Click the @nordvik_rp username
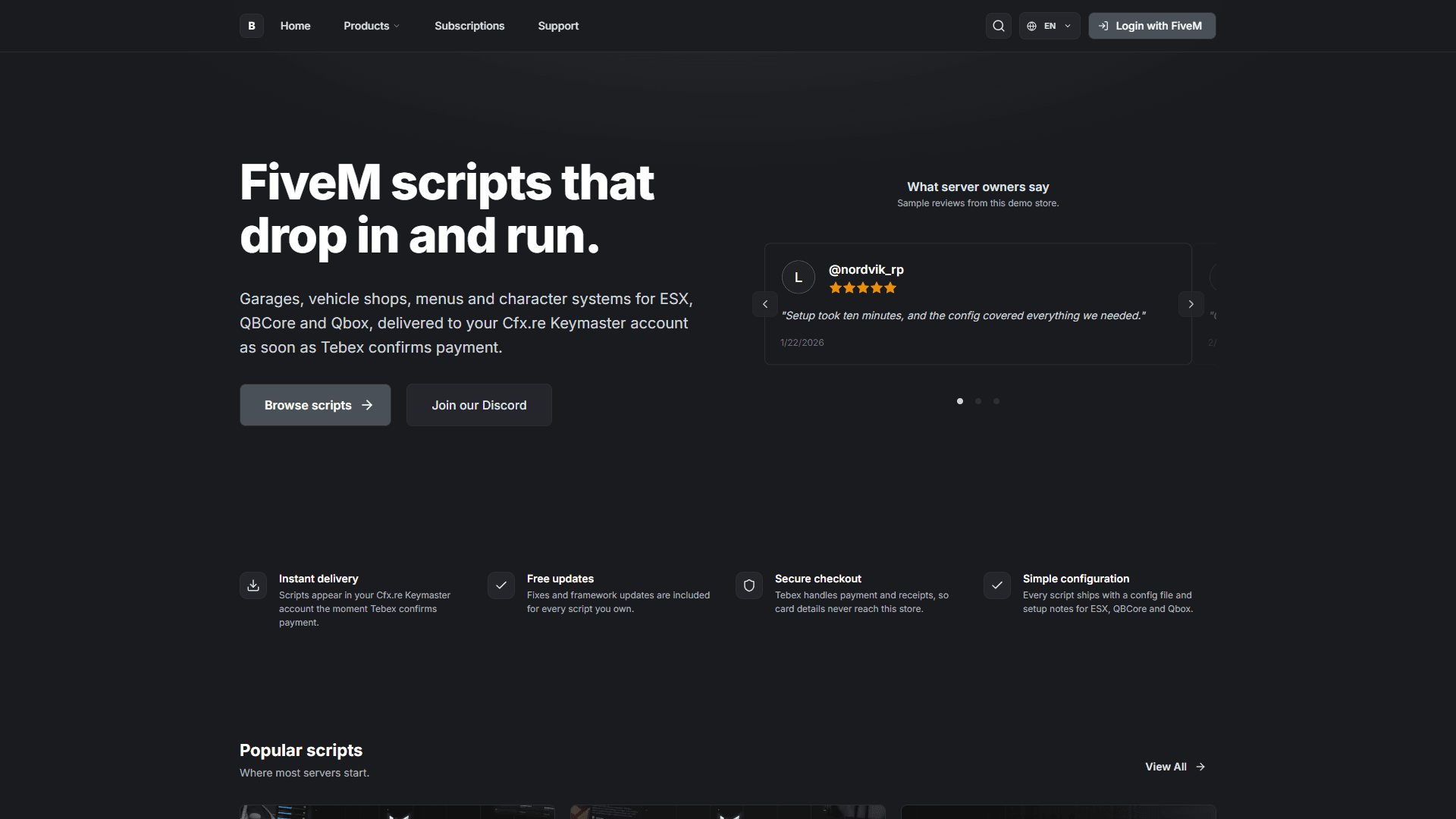The width and height of the screenshot is (1456, 819). 866,270
